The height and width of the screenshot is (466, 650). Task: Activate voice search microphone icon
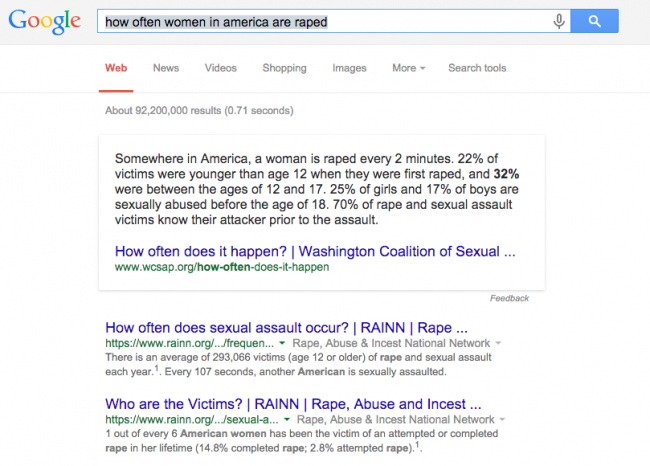click(x=559, y=21)
